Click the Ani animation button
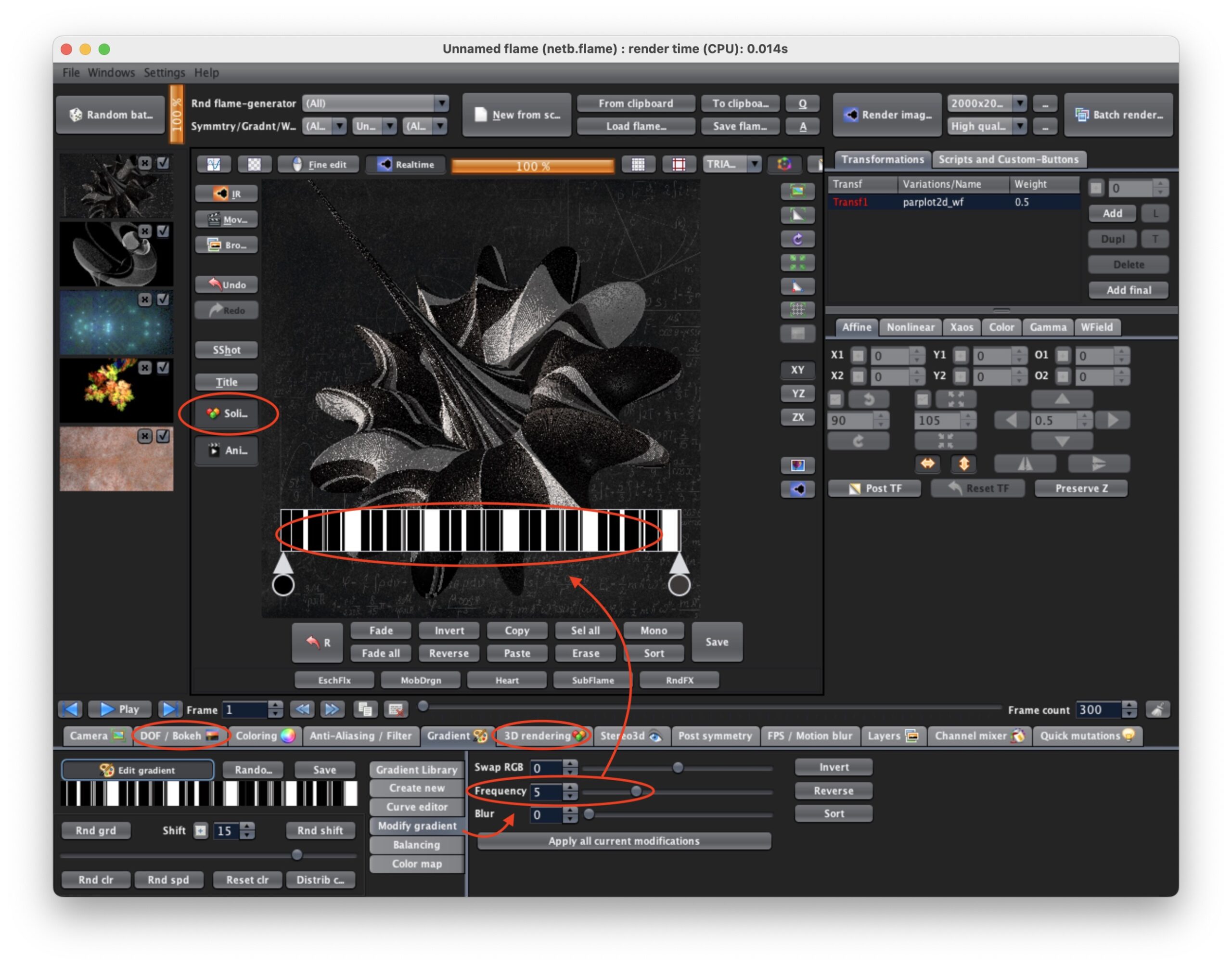The image size is (1232, 967). 226,451
